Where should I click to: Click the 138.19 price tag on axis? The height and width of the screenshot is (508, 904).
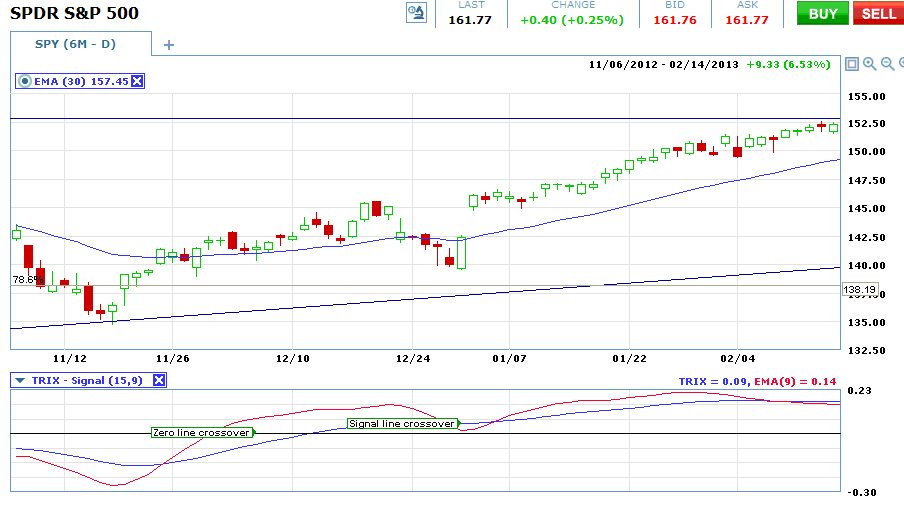pyautogui.click(x=860, y=289)
